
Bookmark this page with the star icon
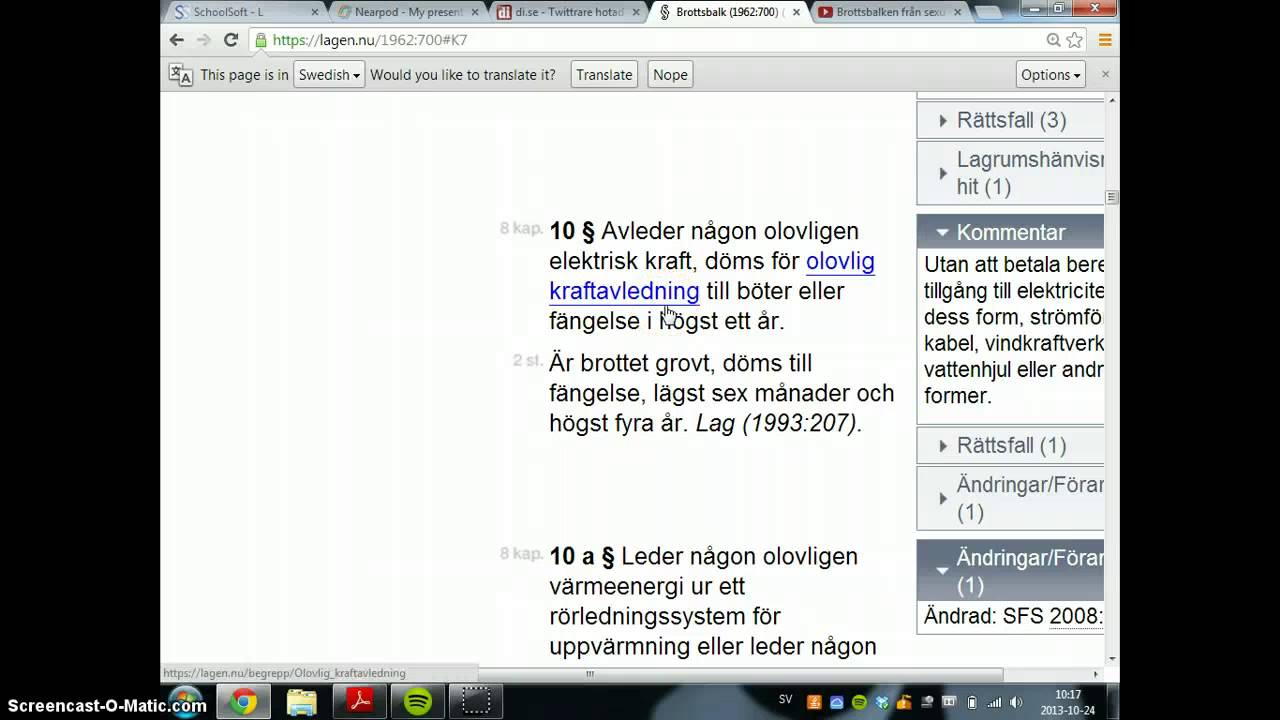[x=1075, y=40]
